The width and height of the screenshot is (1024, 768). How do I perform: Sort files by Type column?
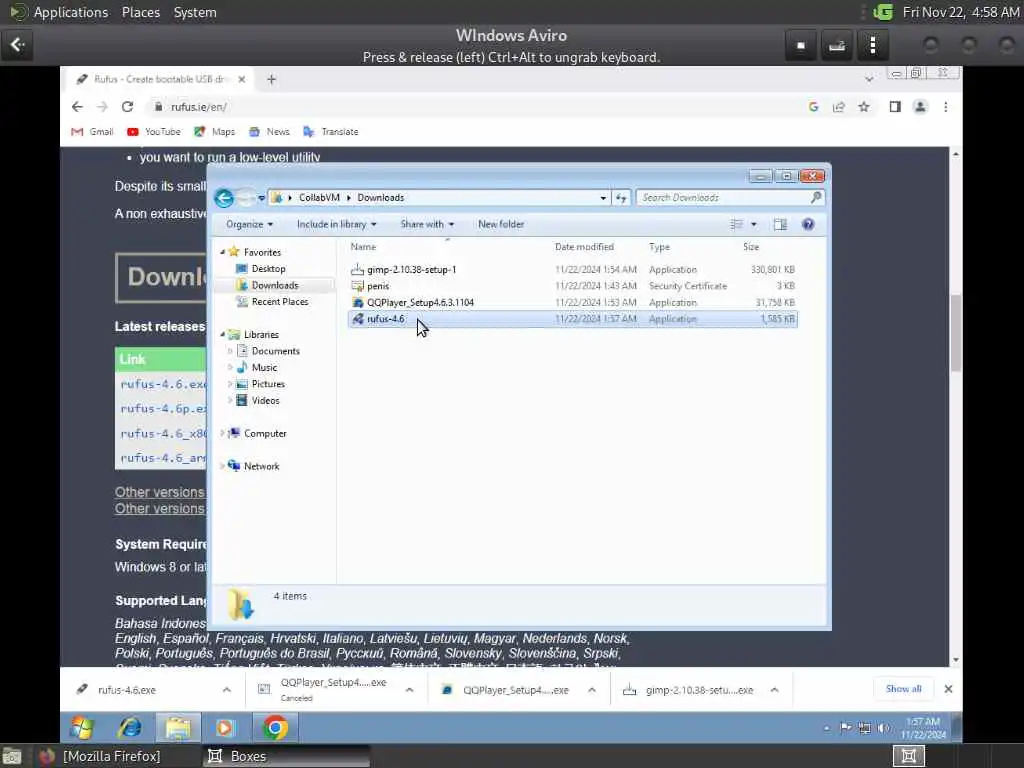click(x=660, y=247)
